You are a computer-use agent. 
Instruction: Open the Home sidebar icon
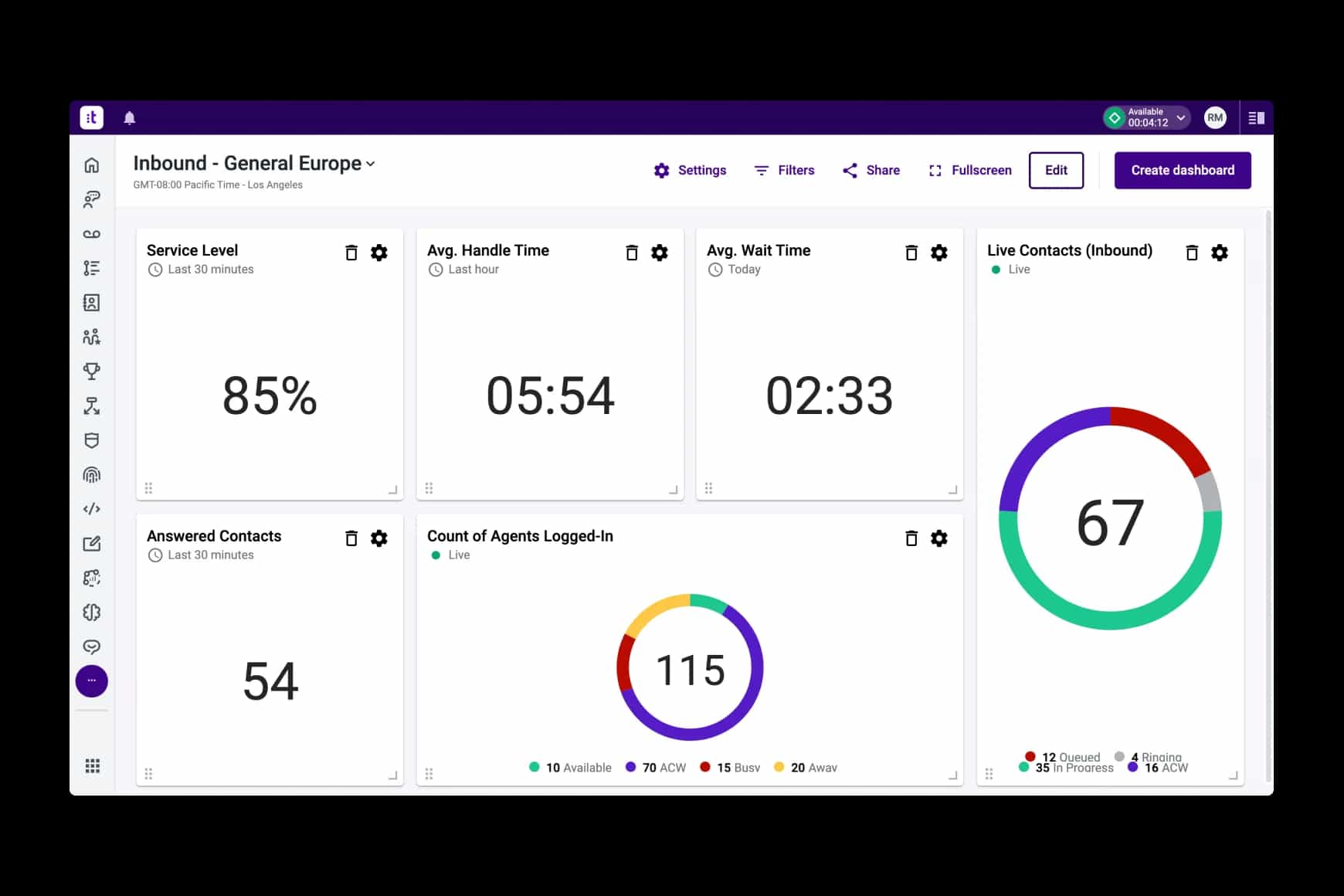pos(92,165)
